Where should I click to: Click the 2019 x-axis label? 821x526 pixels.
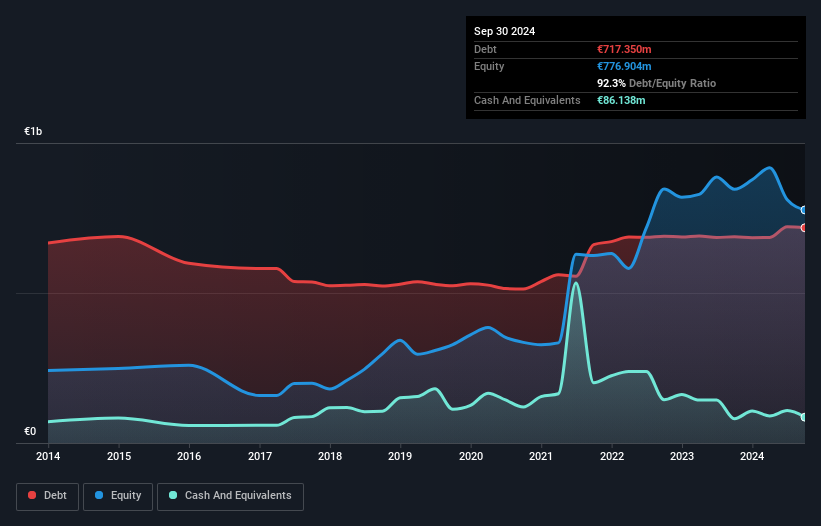tap(400, 456)
